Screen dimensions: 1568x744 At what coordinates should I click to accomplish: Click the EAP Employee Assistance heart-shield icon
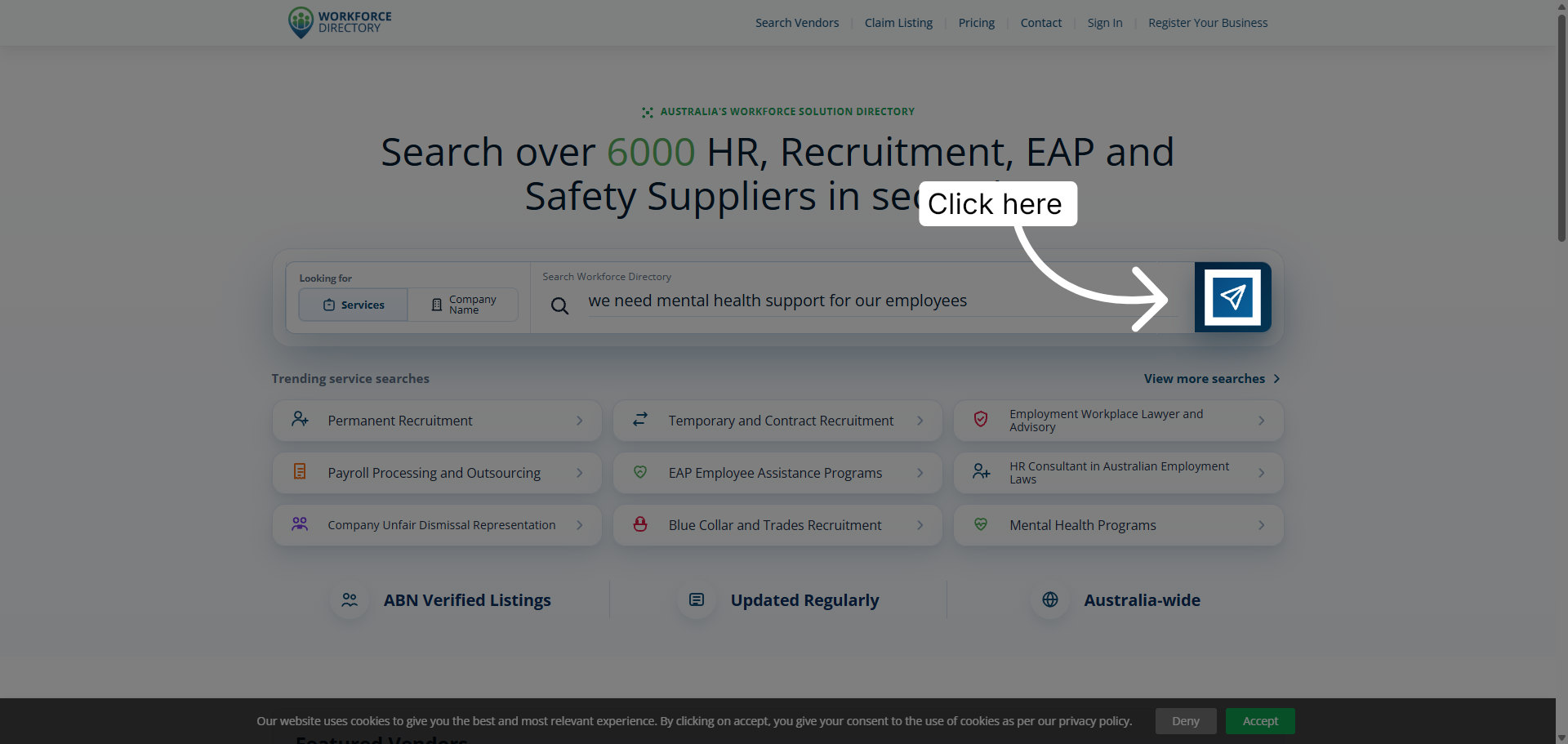[x=640, y=472]
